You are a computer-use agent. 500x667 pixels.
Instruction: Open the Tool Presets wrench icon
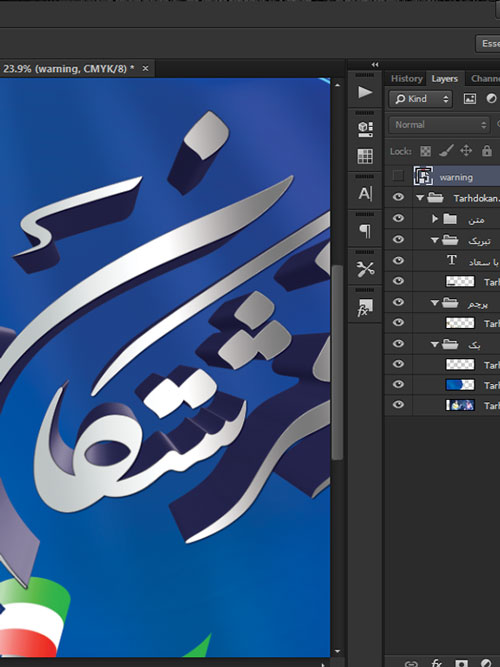coord(365,269)
